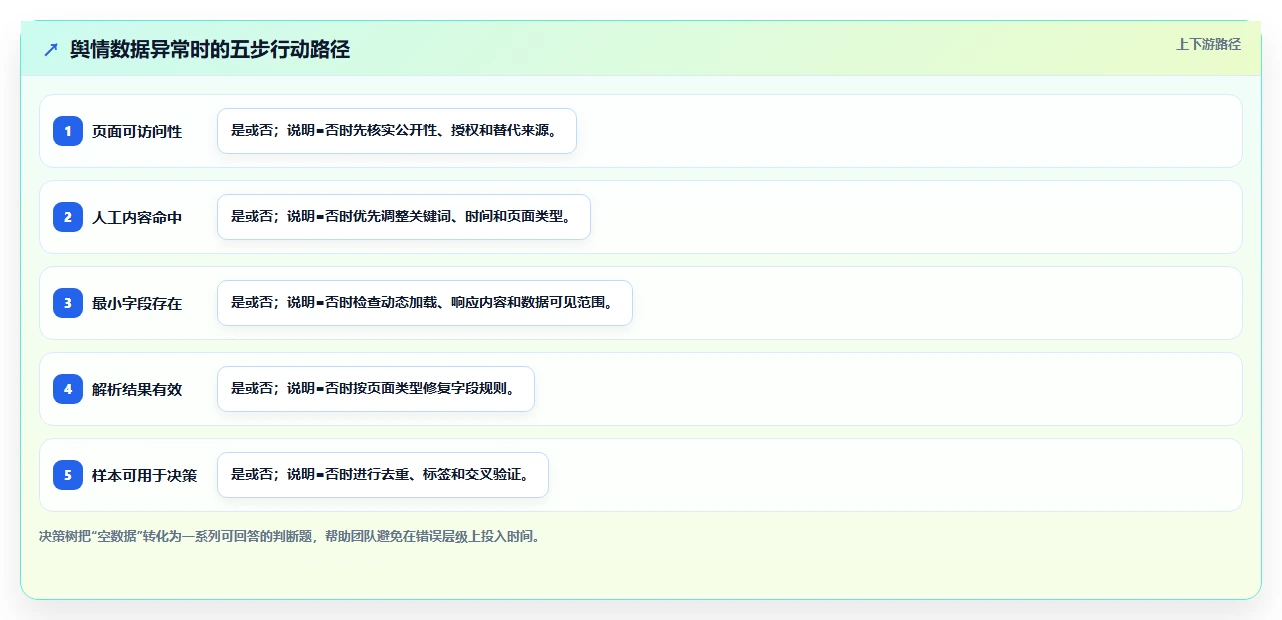Select step number 1 badge
Viewport: 1282px width, 620px height.
pos(68,131)
